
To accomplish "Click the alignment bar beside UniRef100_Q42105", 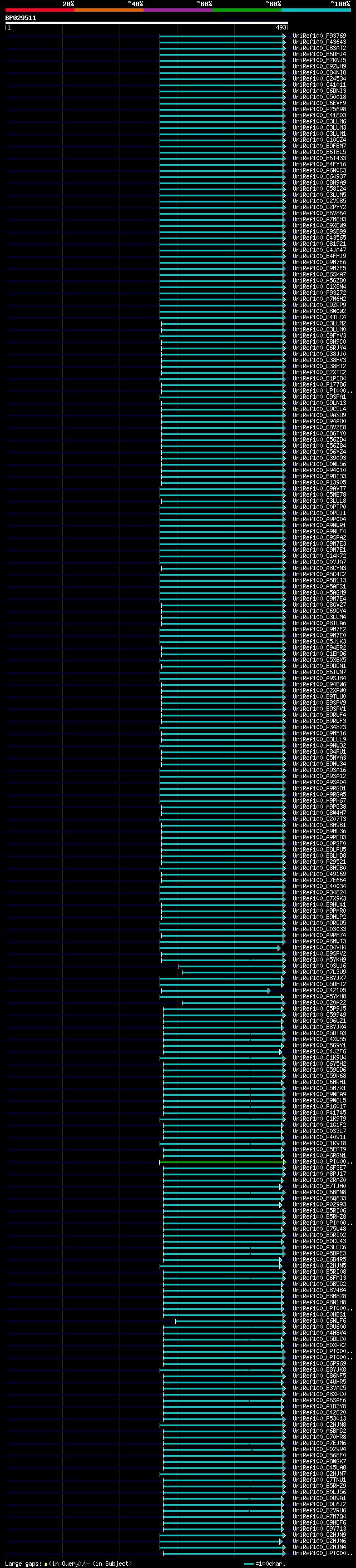I will 215,991.
